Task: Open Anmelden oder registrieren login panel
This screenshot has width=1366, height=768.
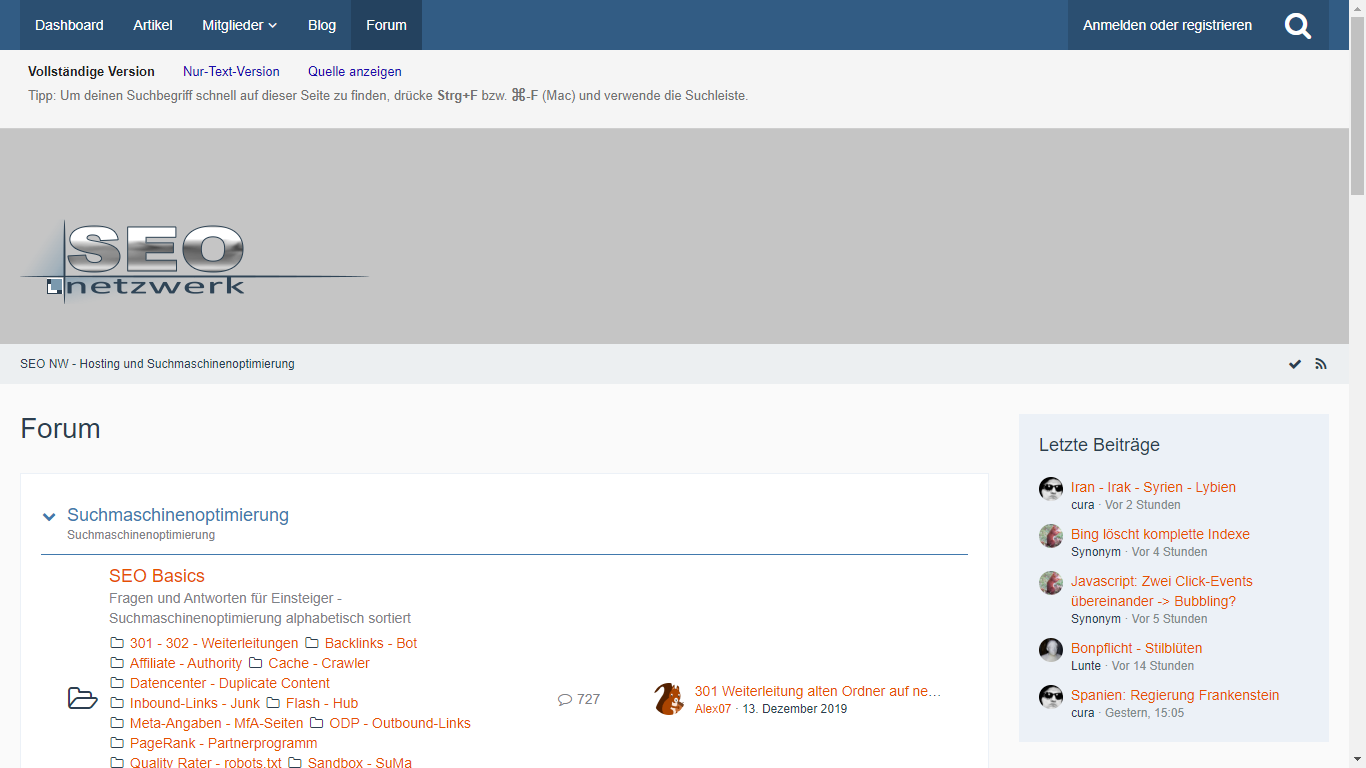Action: click(x=1167, y=25)
